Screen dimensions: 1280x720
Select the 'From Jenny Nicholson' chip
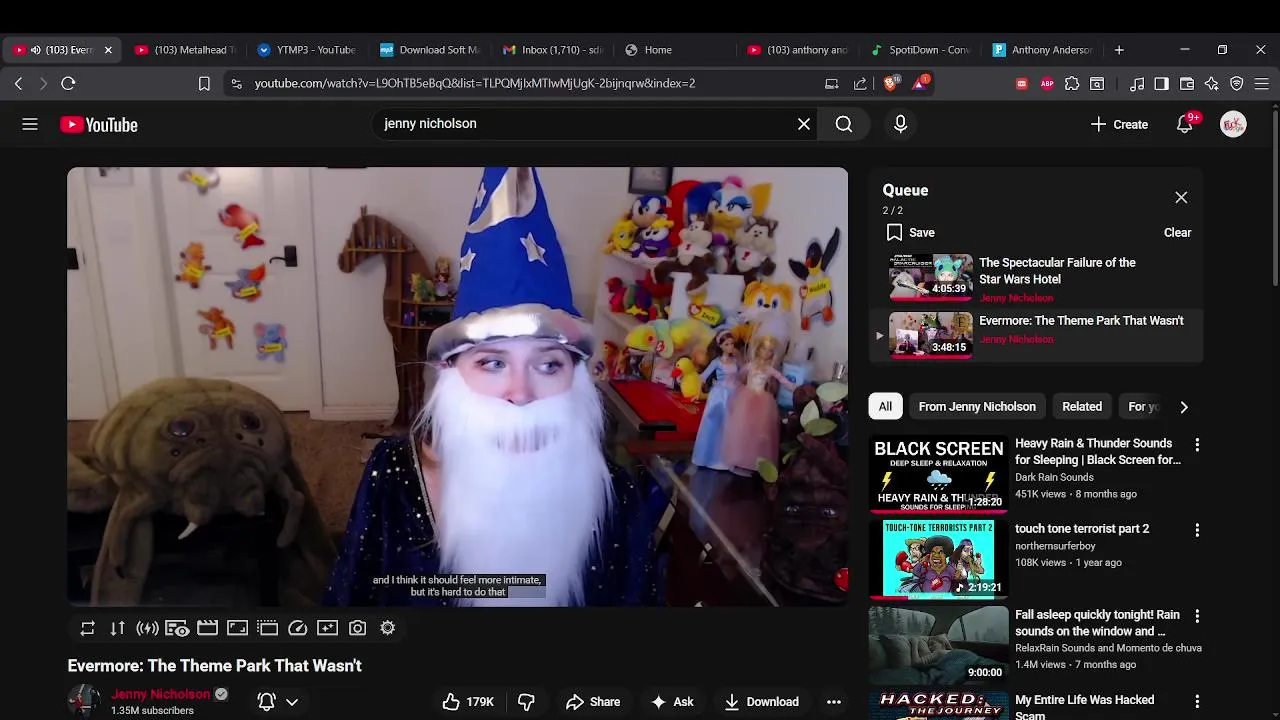coord(977,407)
